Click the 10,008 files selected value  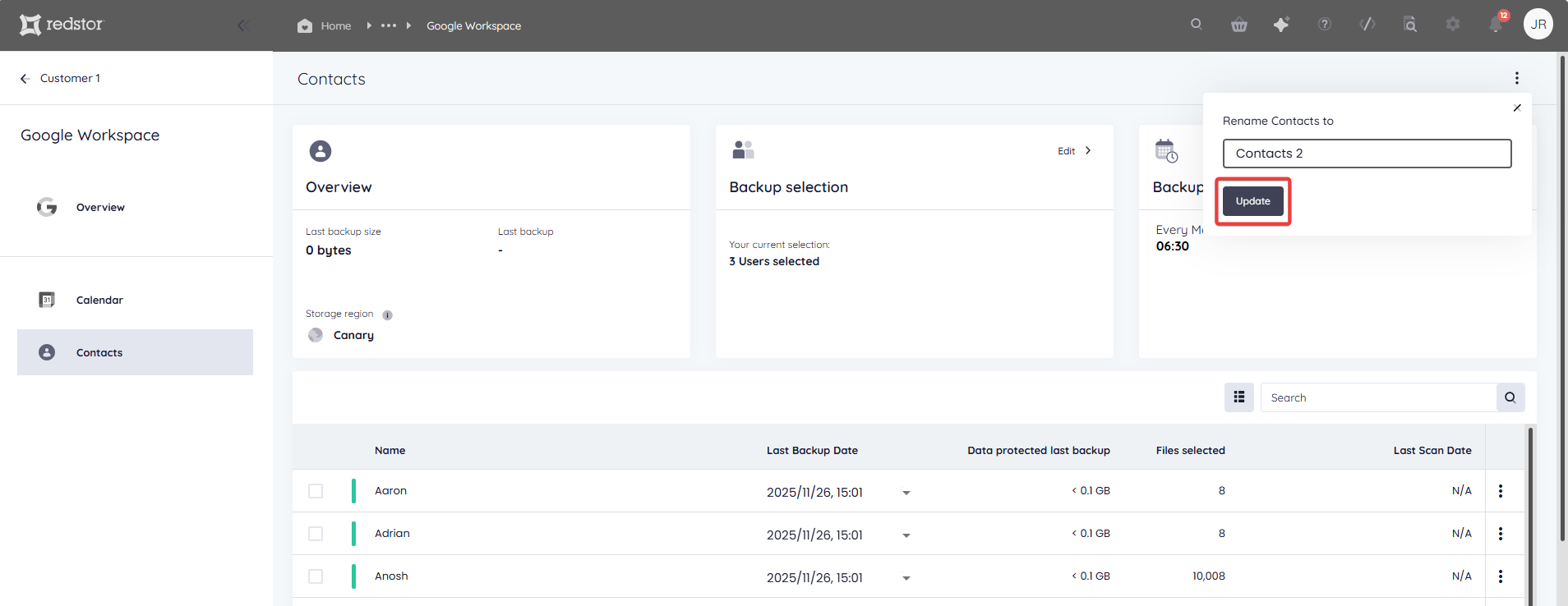click(1208, 576)
